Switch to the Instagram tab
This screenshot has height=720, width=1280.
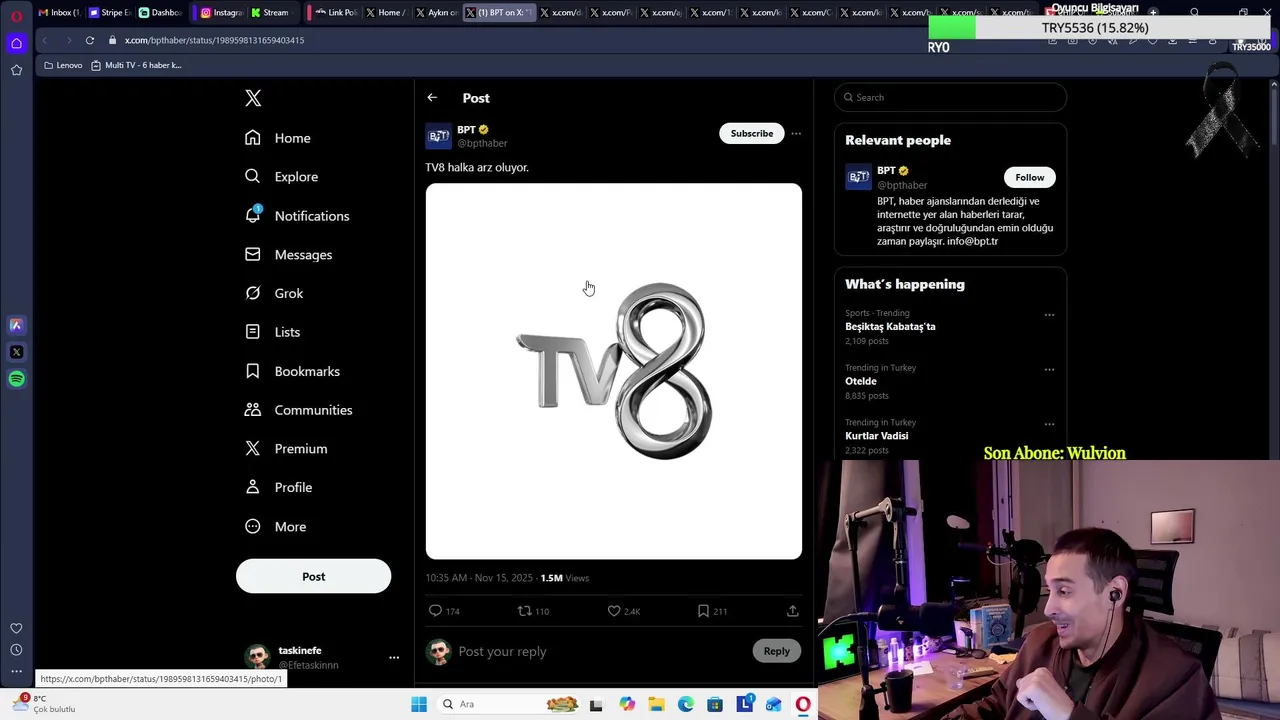[221, 12]
